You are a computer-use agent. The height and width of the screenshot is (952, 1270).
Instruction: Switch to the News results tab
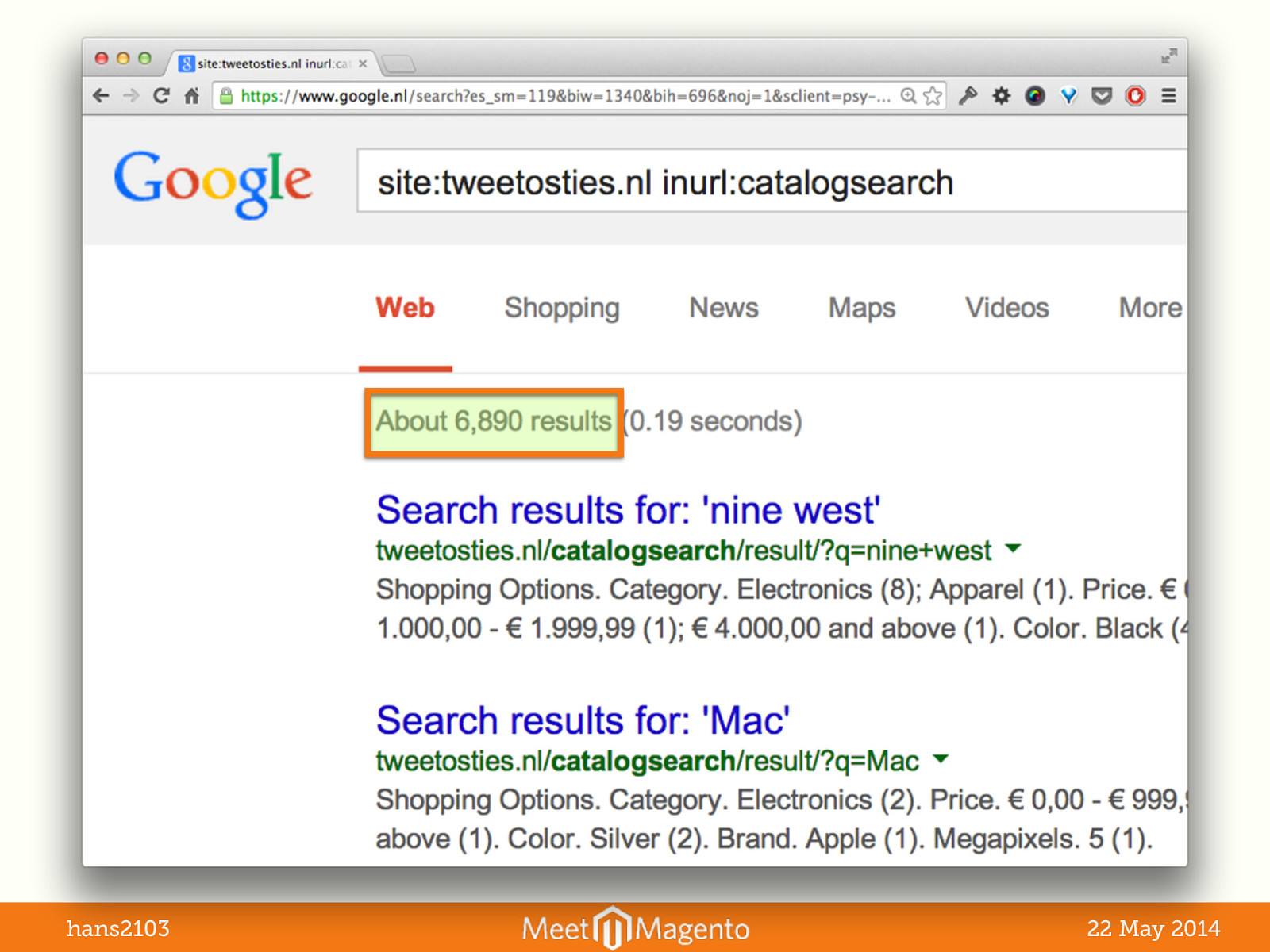(723, 308)
